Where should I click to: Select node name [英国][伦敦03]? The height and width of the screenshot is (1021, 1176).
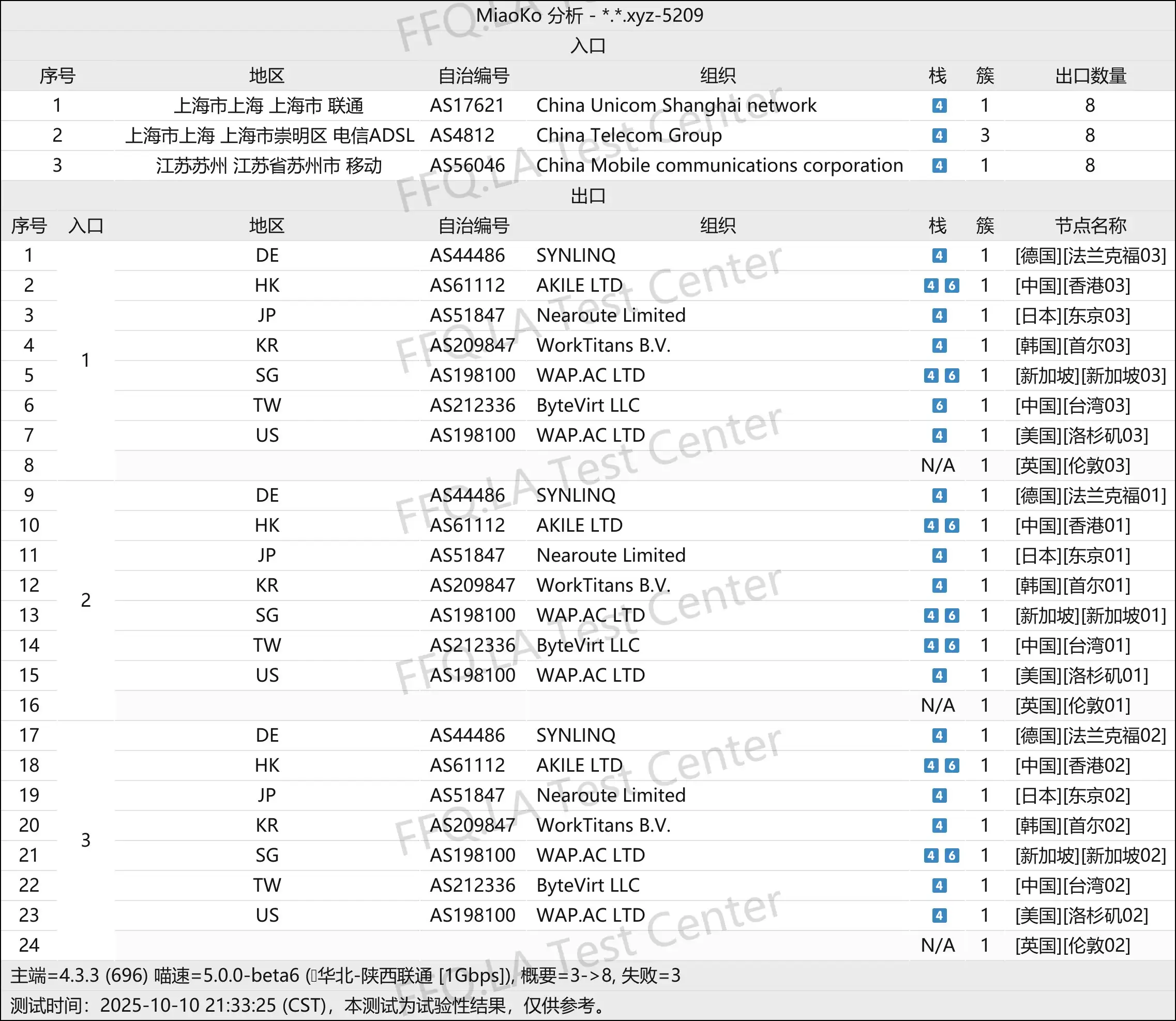1072,466
